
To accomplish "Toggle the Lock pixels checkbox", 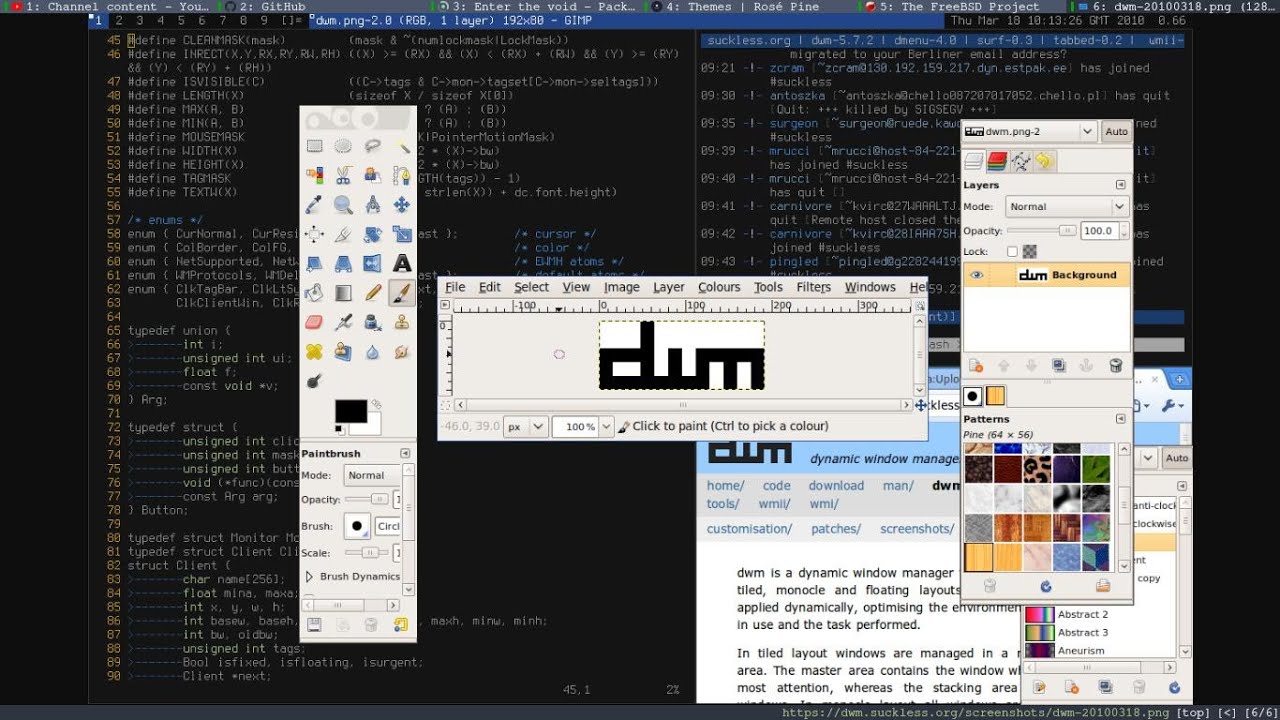I will point(1012,252).
